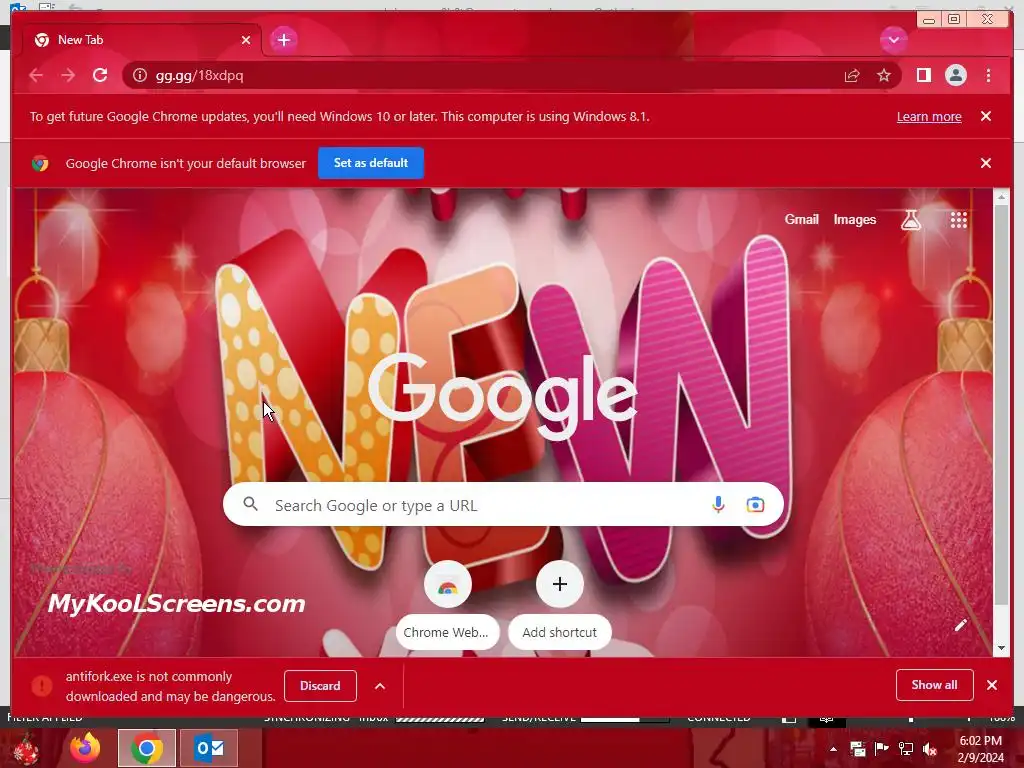1024x768 pixels.
Task: Show hidden system tray icons
Action: point(833,749)
